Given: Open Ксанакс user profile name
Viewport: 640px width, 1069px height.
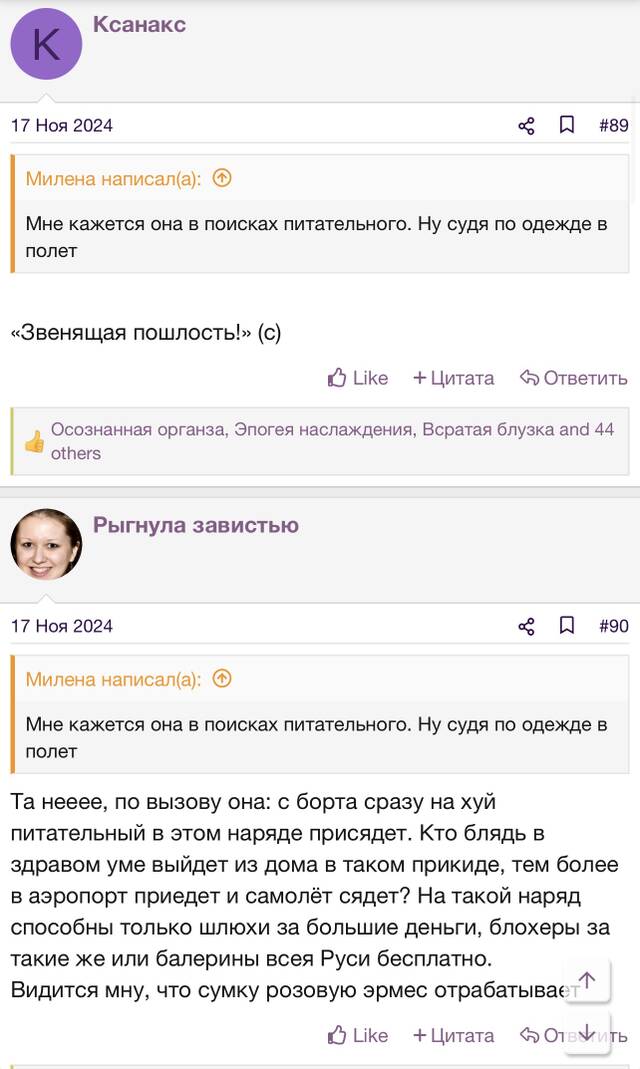Looking at the screenshot, I should (x=139, y=25).
